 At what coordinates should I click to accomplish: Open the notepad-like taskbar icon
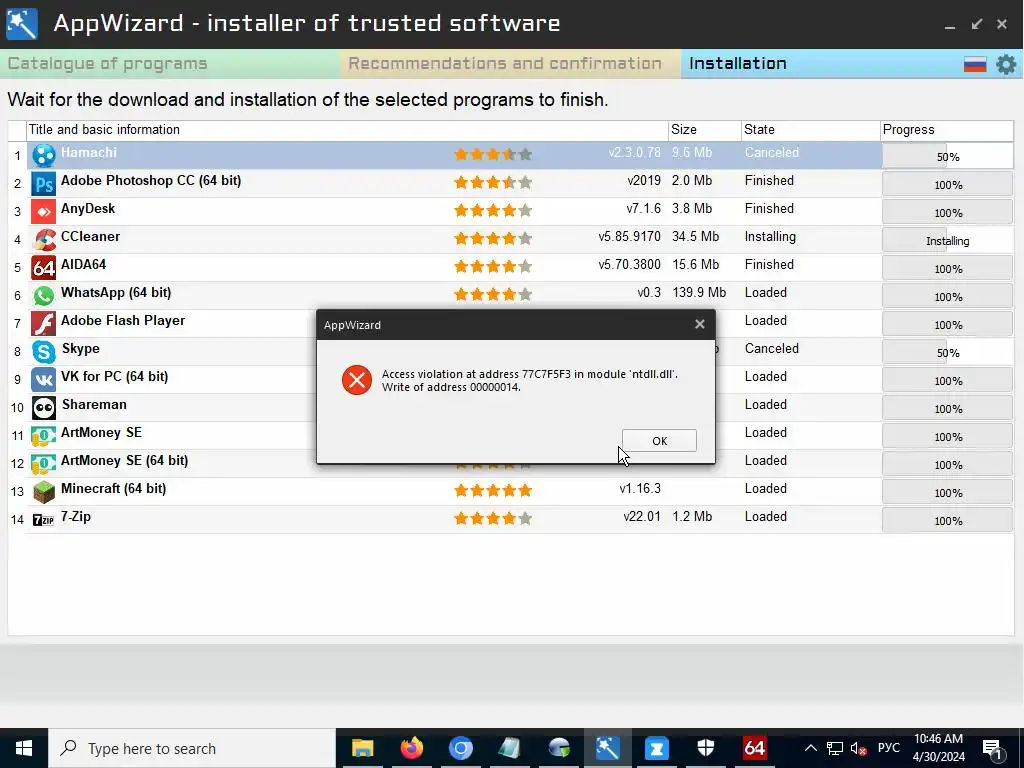509,748
